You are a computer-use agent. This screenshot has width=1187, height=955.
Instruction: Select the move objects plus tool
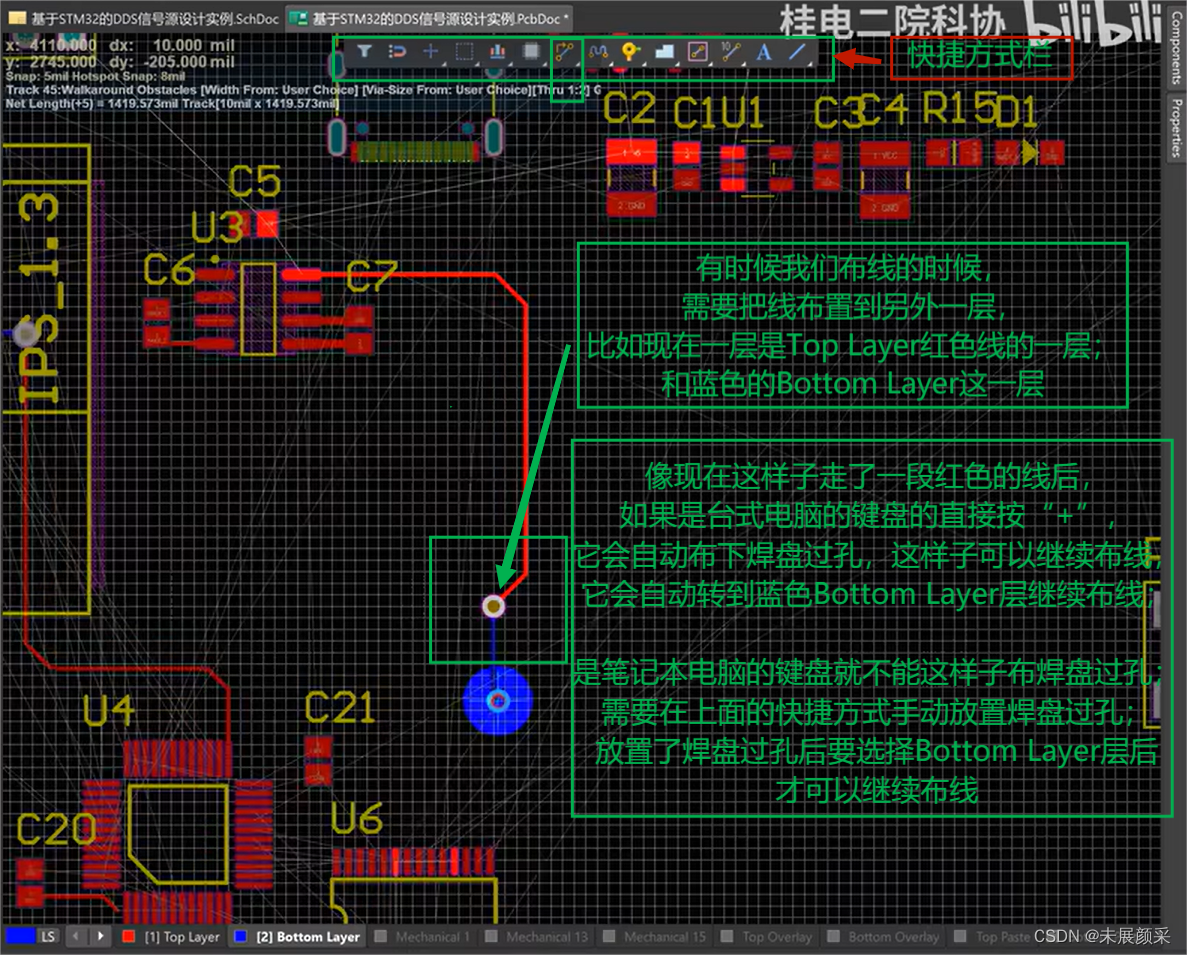pos(431,51)
